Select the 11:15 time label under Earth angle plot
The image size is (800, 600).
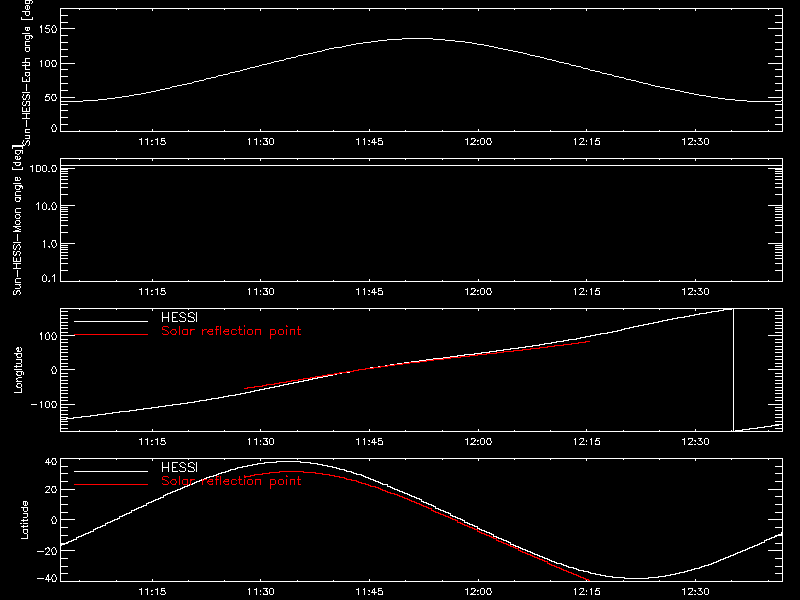coord(152,141)
